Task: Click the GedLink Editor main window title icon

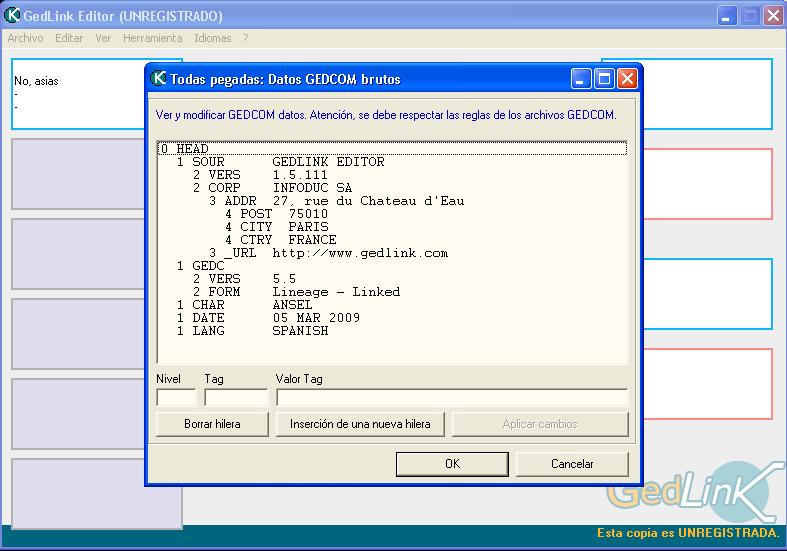Action: tap(12, 16)
